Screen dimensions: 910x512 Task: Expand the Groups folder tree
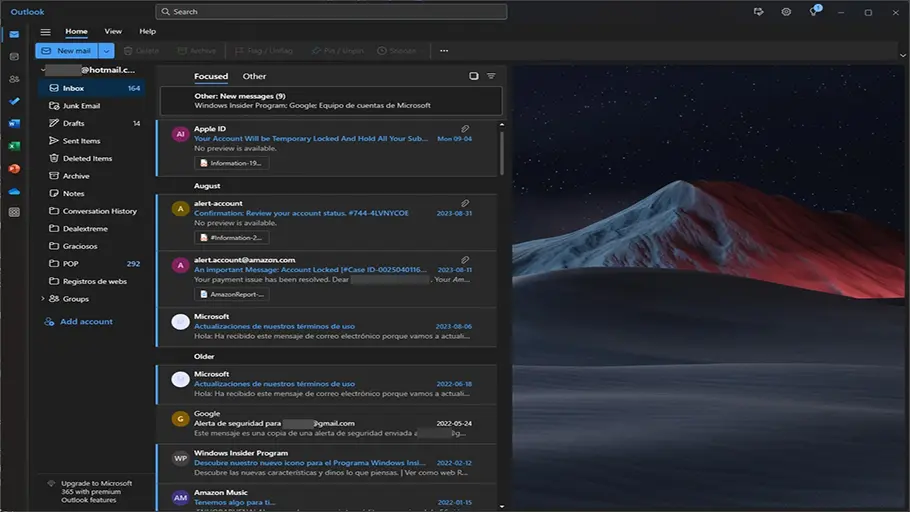42,299
